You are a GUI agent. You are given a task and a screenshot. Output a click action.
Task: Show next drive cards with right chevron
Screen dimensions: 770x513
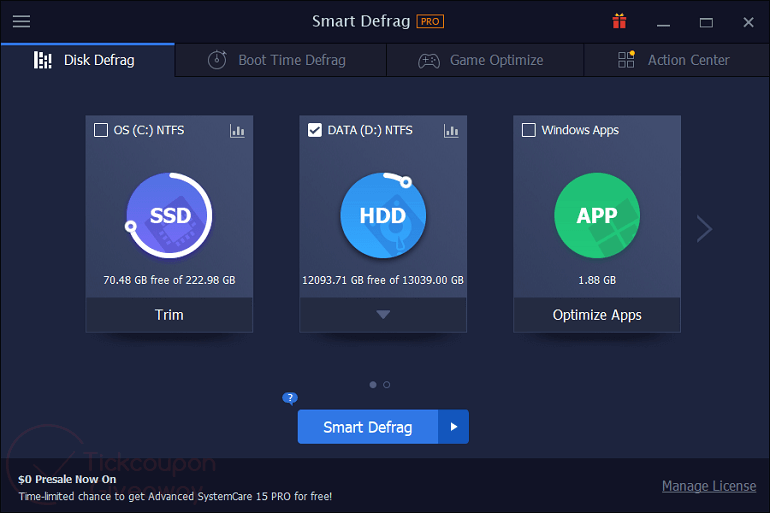704,229
